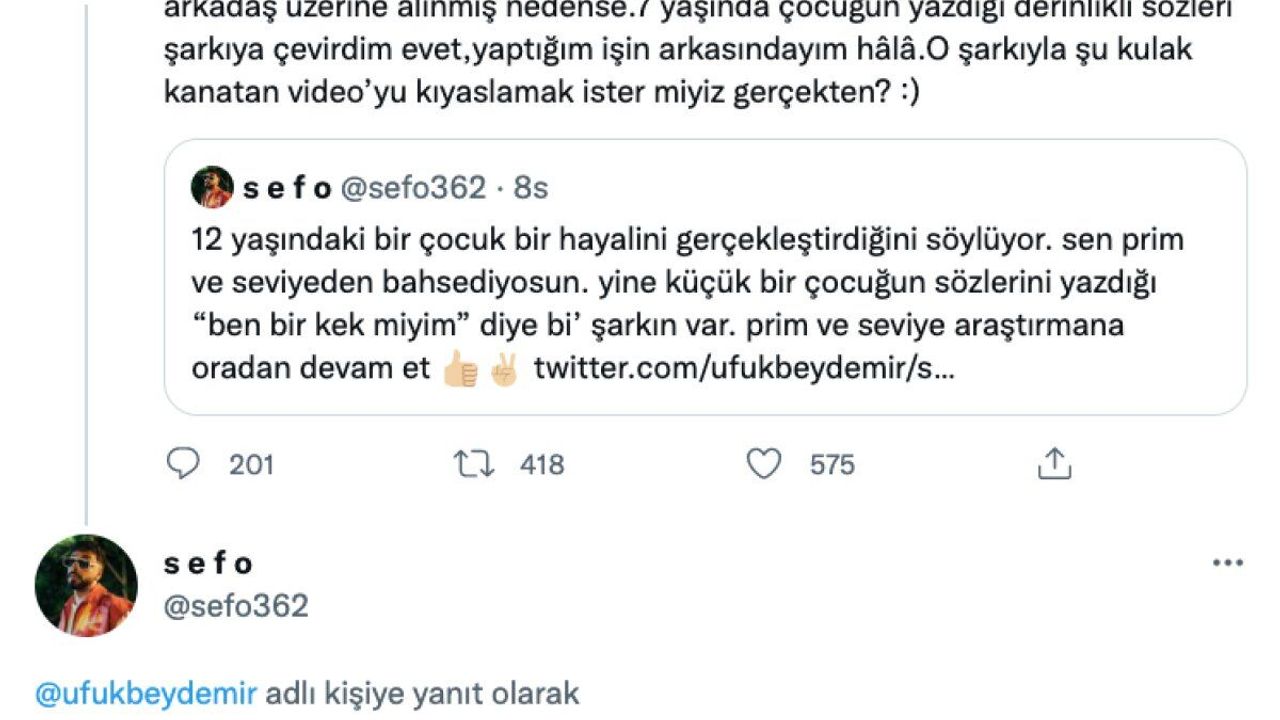The height and width of the screenshot is (720, 1280).
Task: Click the quoted tweet's @sefo362 handle
Action: tap(413, 187)
